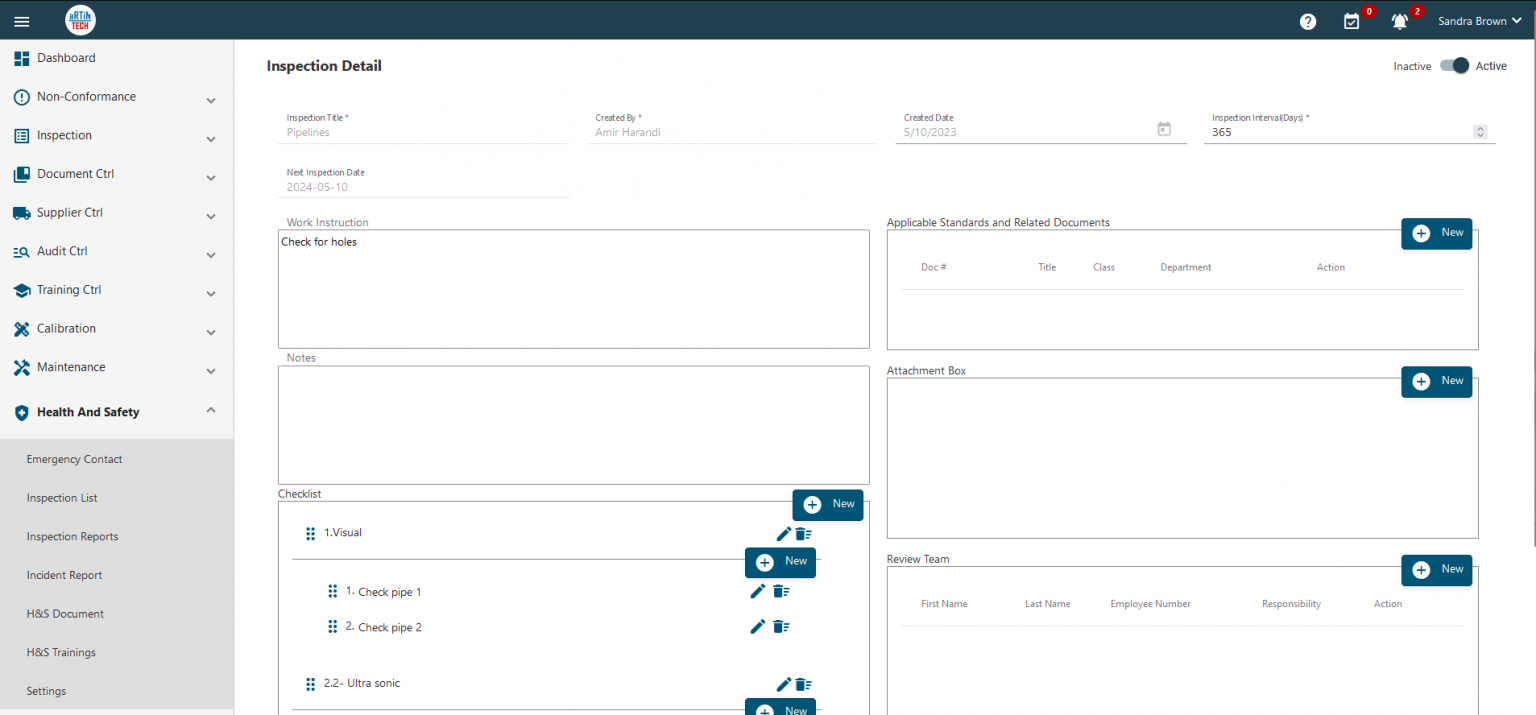Screen dimensions: 1536x715
Task: Open the calendar icon in the top bar
Action: 1352,20
